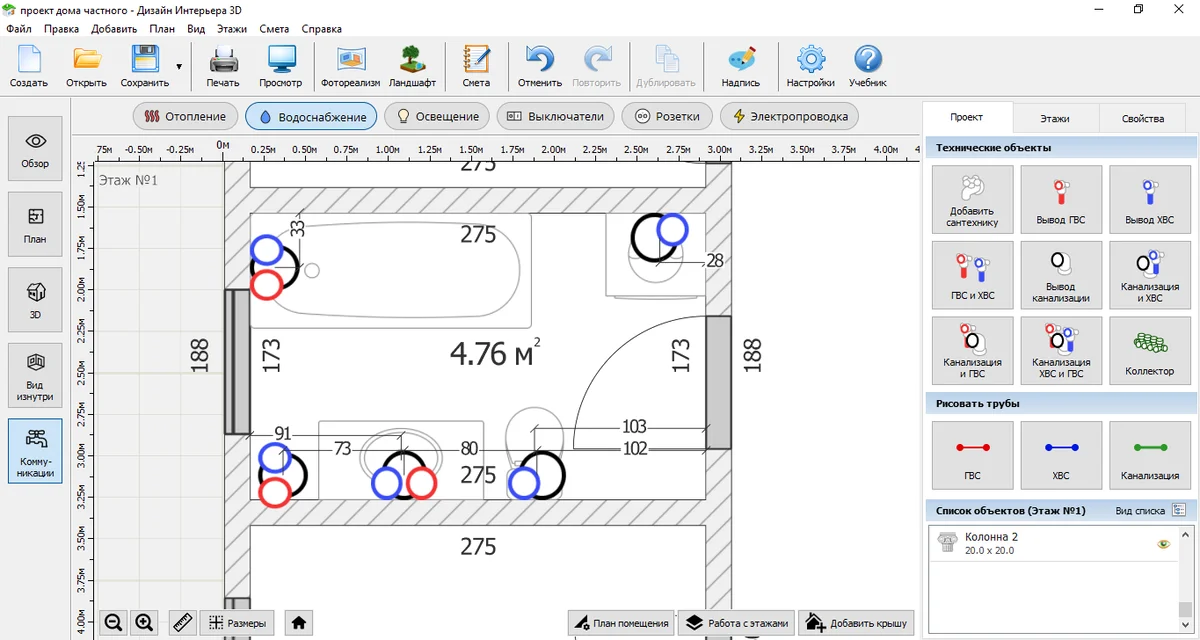Screen dimensions: 1200x640
Task: Click the red hot water point near bathtub
Action: tap(266, 286)
